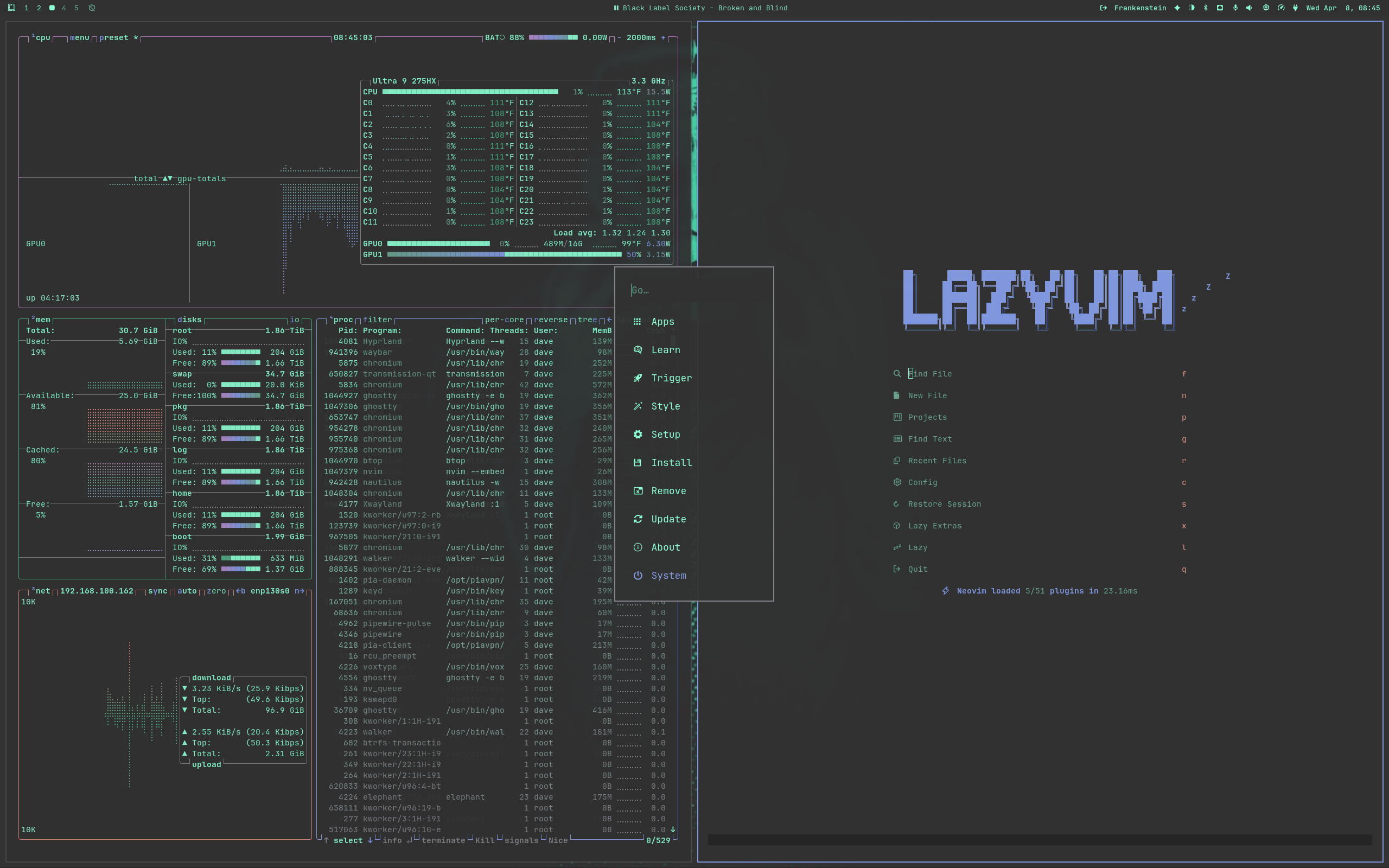Open signals at the bottom of btop

[x=521, y=840]
